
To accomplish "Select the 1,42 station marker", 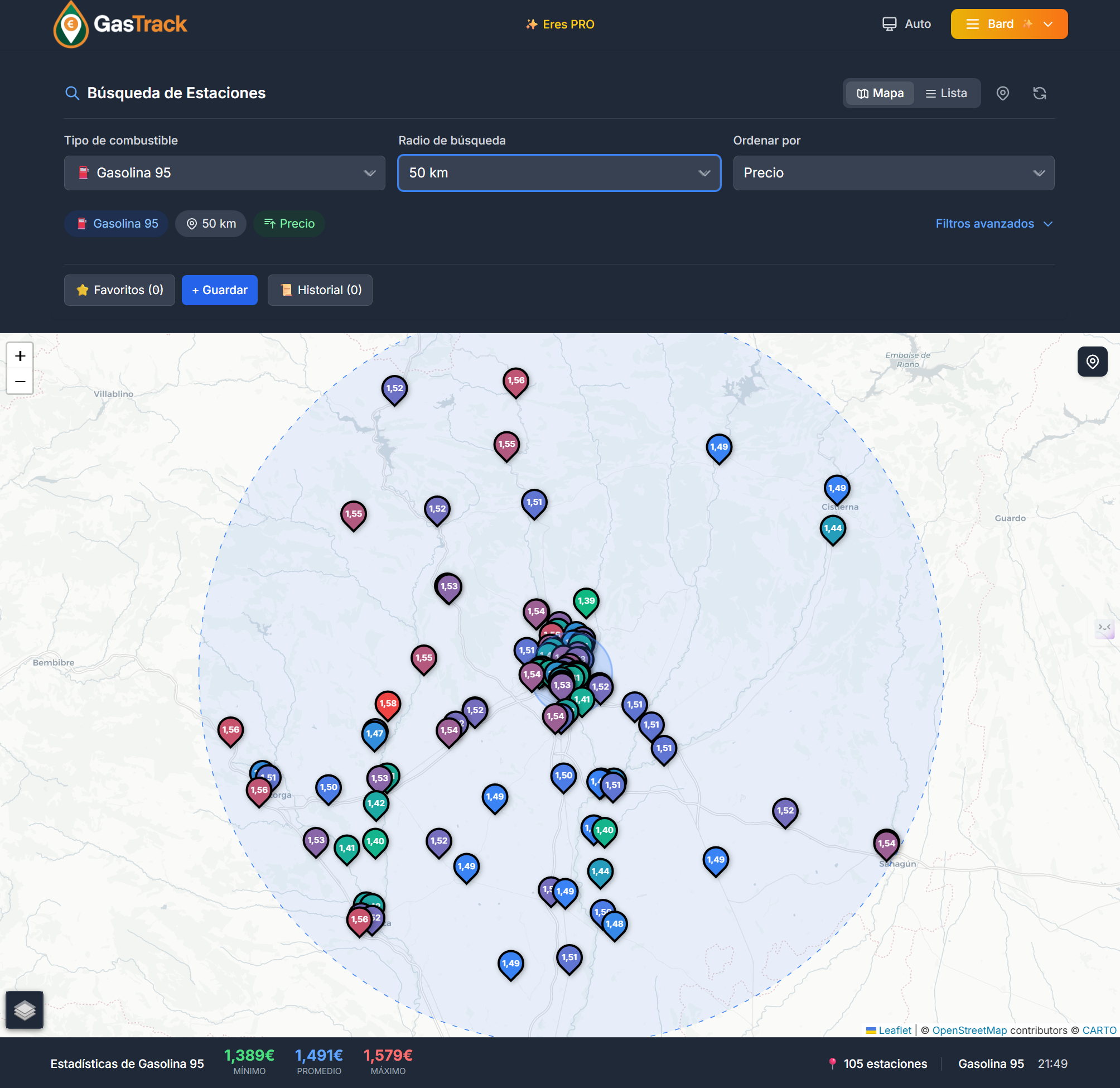I will [376, 805].
